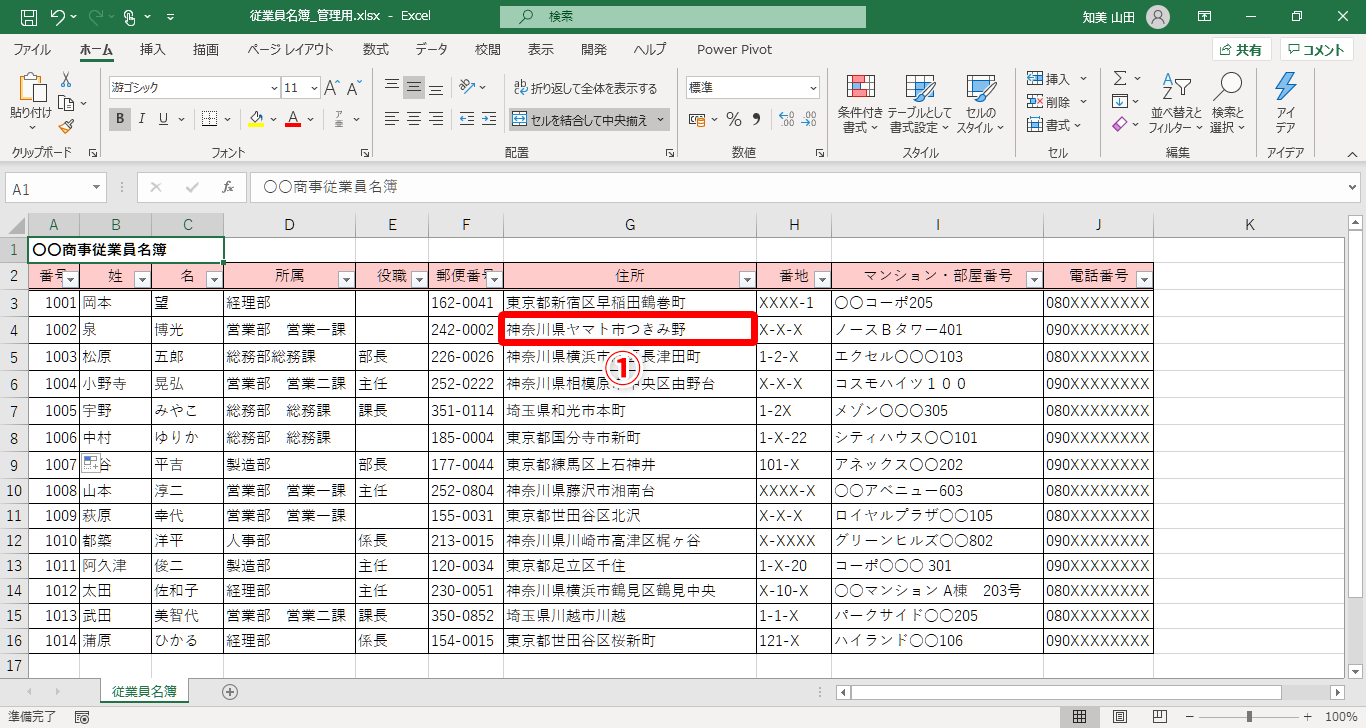Decrease the font size
The image size is (1366, 728).
pyautogui.click(x=354, y=88)
